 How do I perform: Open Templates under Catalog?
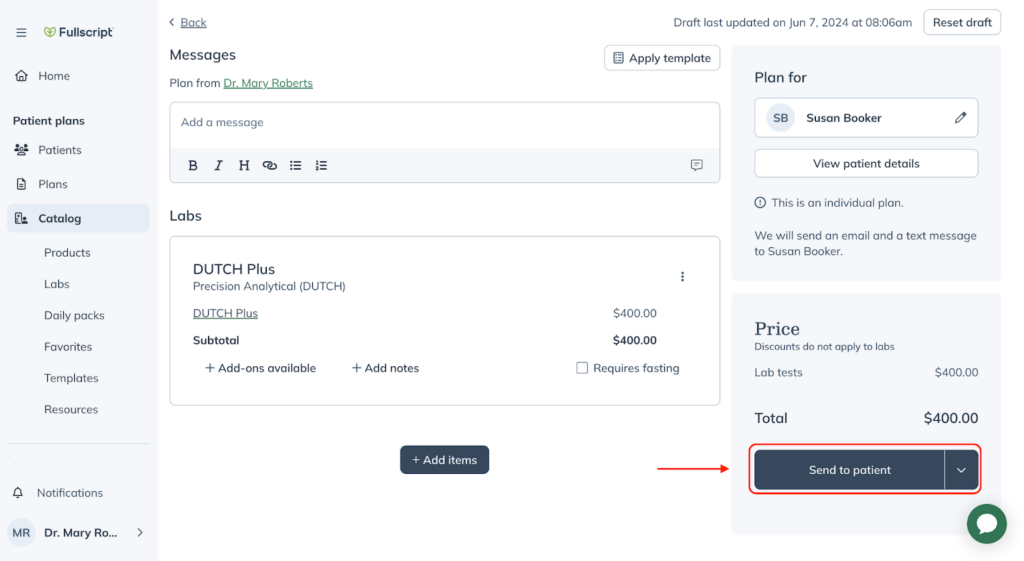71,377
